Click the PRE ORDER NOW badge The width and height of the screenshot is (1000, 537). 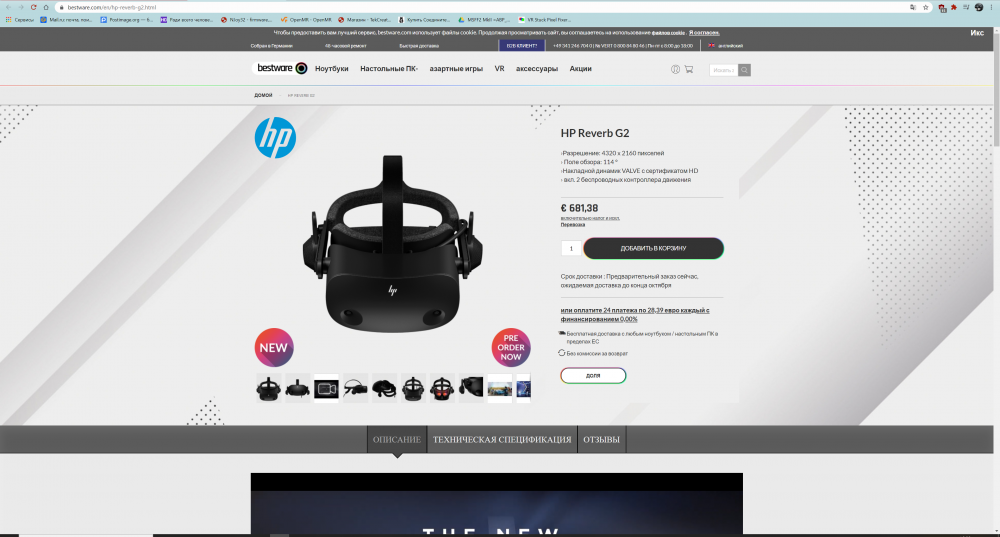click(511, 348)
